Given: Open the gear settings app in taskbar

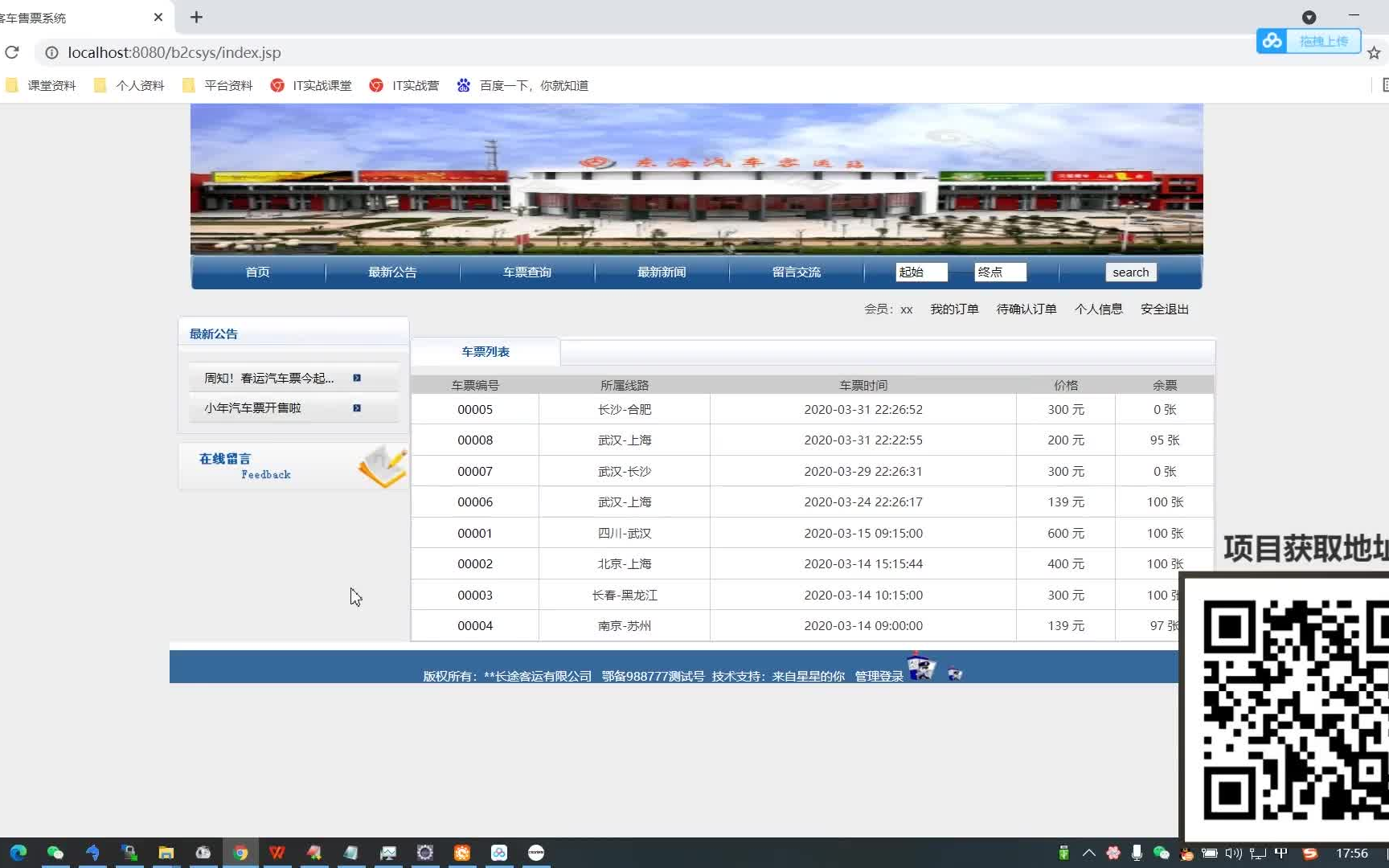Looking at the screenshot, I should [x=425, y=853].
